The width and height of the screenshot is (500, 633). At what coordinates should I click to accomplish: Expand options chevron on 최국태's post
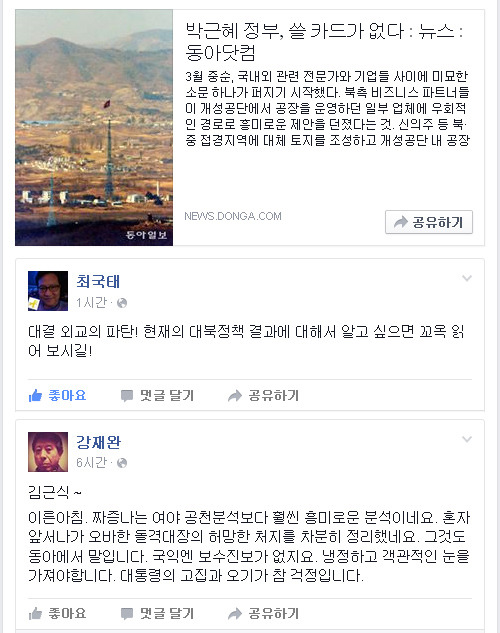tap(467, 278)
